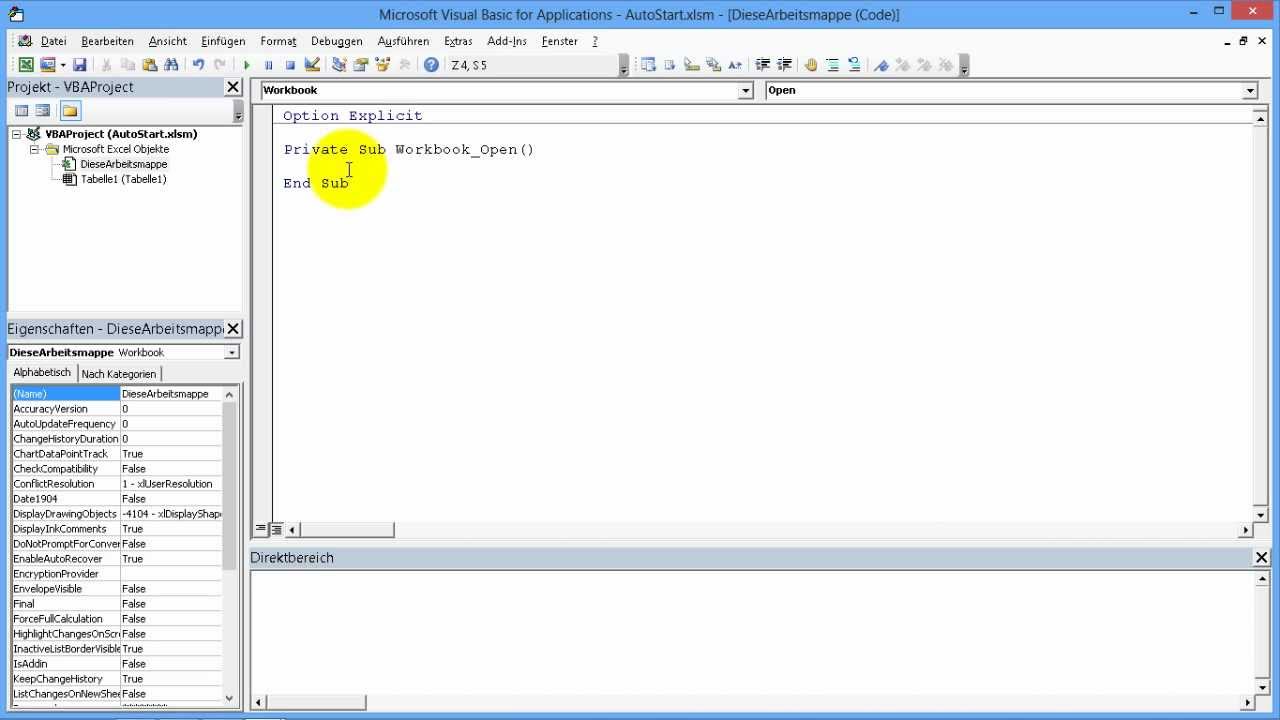Click the Paste clipboard icon
The width and height of the screenshot is (1280, 720).
[x=150, y=65]
